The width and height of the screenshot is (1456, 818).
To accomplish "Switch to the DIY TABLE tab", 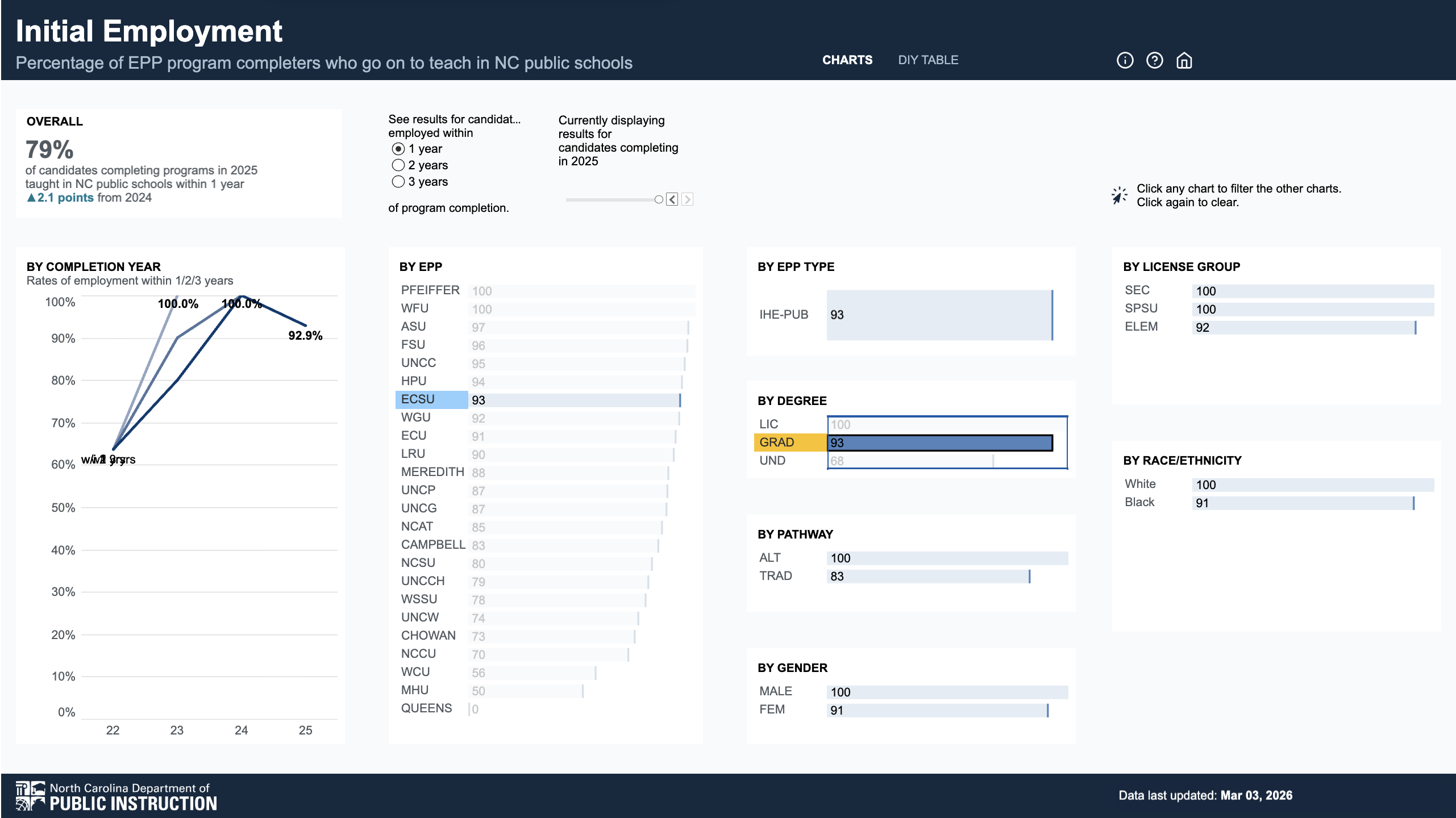I will 928,60.
